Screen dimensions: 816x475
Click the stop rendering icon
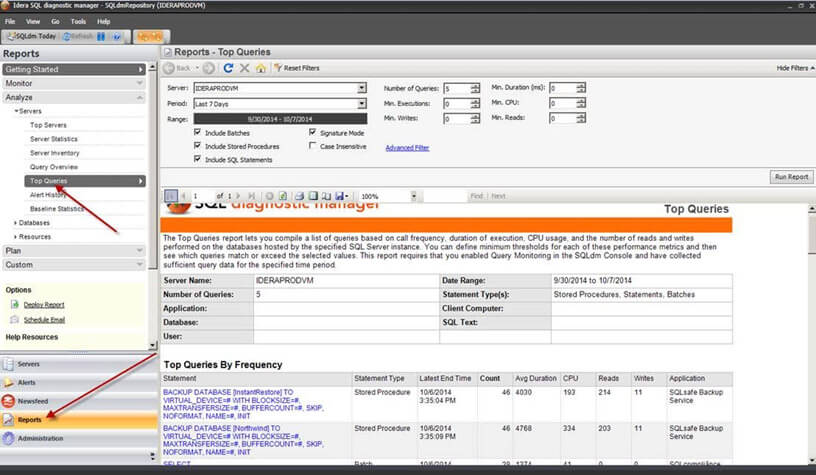point(269,196)
